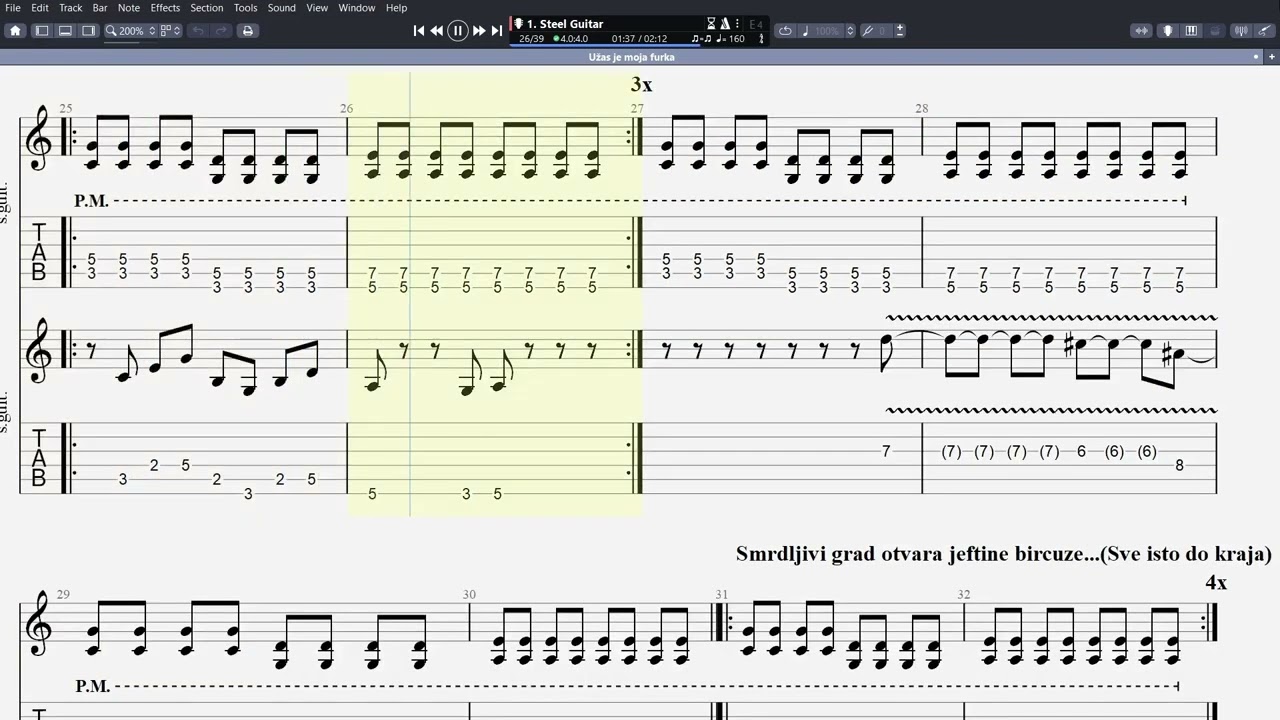Viewport: 1280px width, 720px height.
Task: Adjust the 100% relative speed stepper
Action: click(x=850, y=31)
